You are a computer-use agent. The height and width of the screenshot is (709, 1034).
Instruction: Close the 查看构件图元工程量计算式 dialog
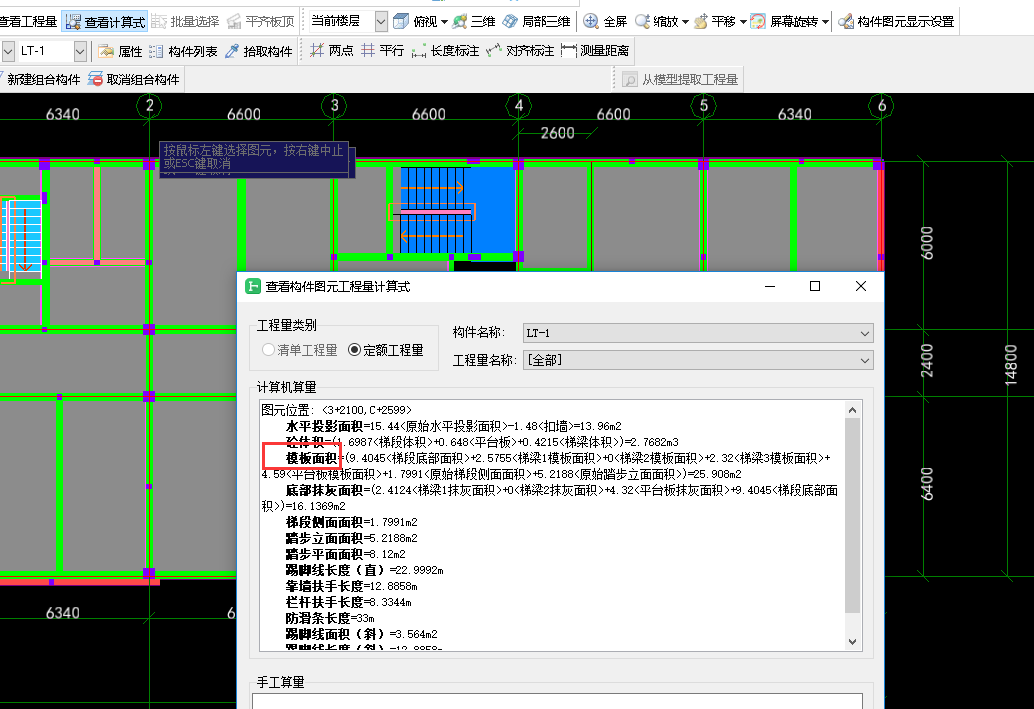861,286
